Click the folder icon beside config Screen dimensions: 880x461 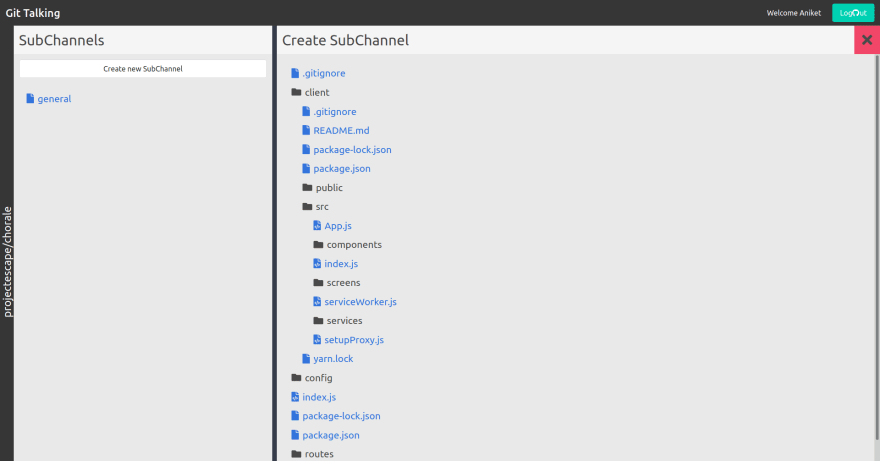tap(296, 378)
